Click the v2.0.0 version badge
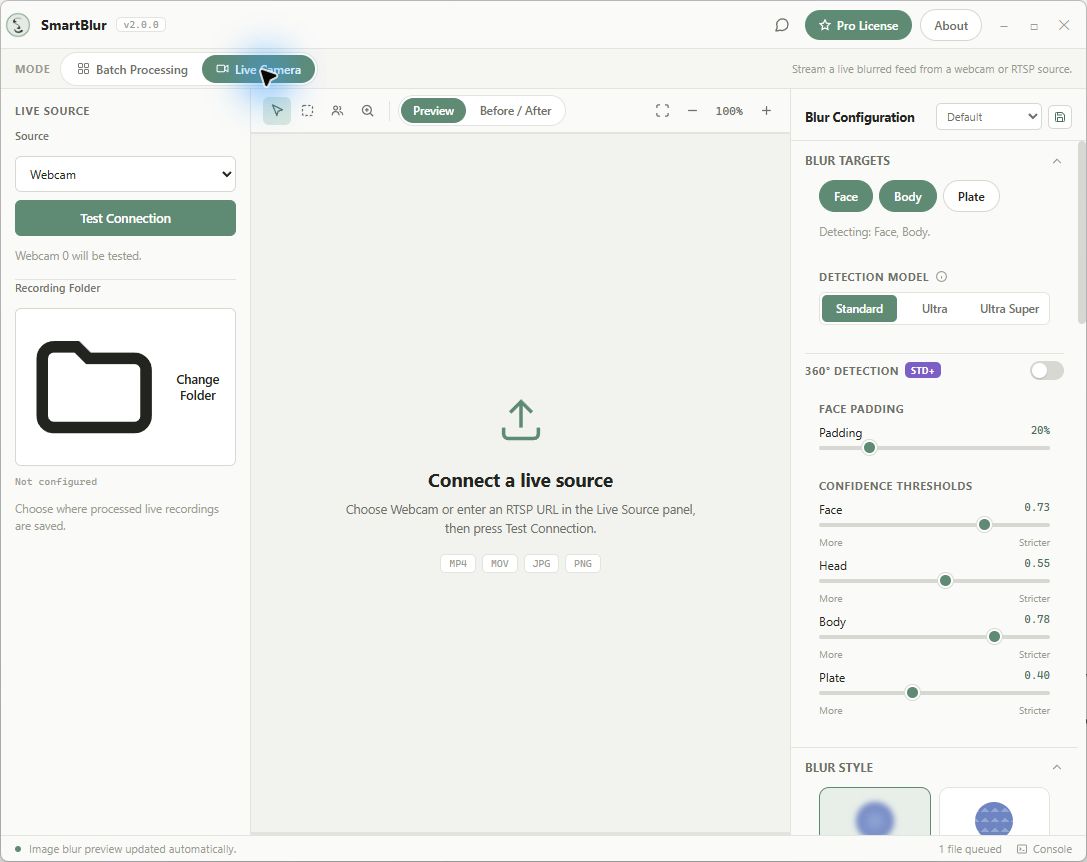 141,25
